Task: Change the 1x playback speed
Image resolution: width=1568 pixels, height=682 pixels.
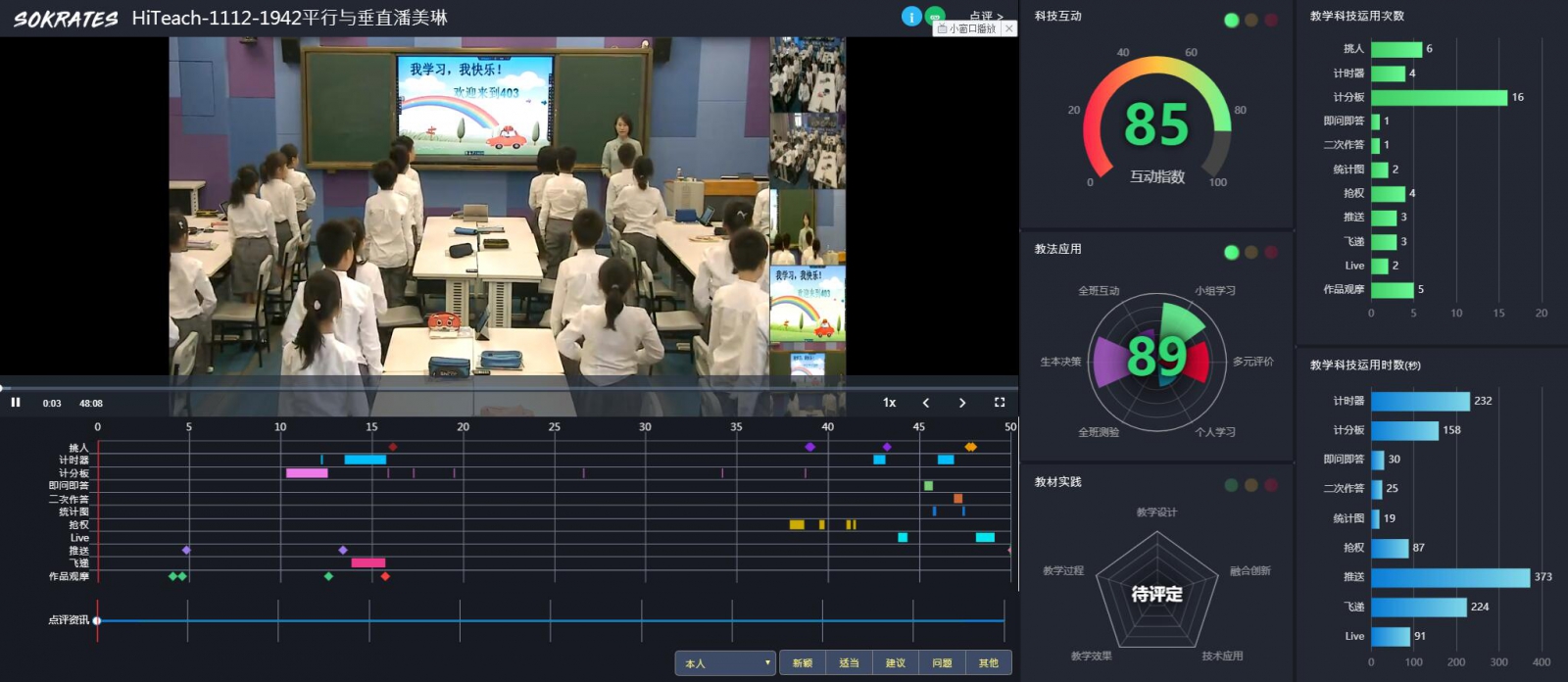Action: pos(890,403)
